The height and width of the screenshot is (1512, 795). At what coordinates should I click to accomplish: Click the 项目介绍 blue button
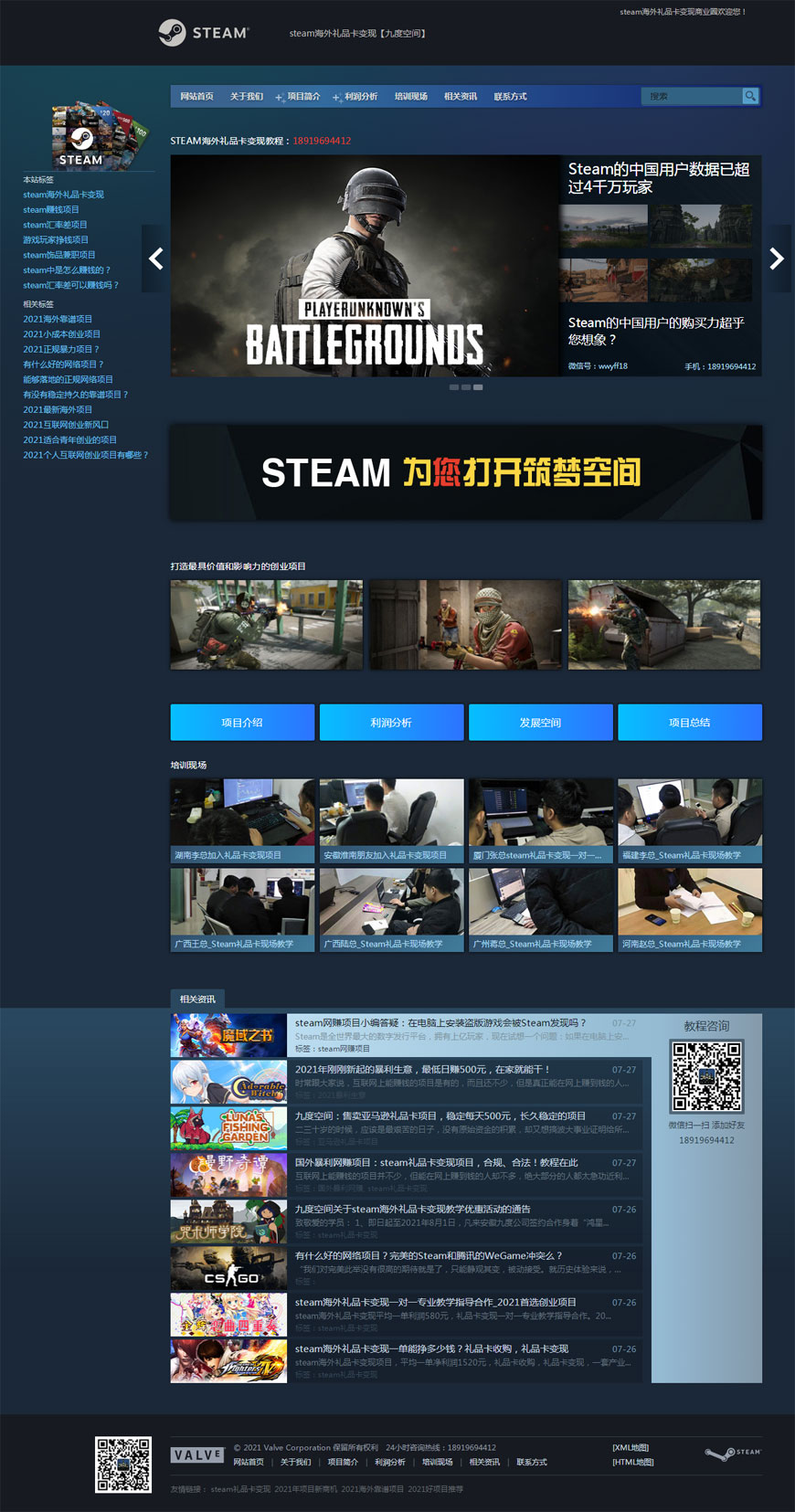tap(242, 722)
